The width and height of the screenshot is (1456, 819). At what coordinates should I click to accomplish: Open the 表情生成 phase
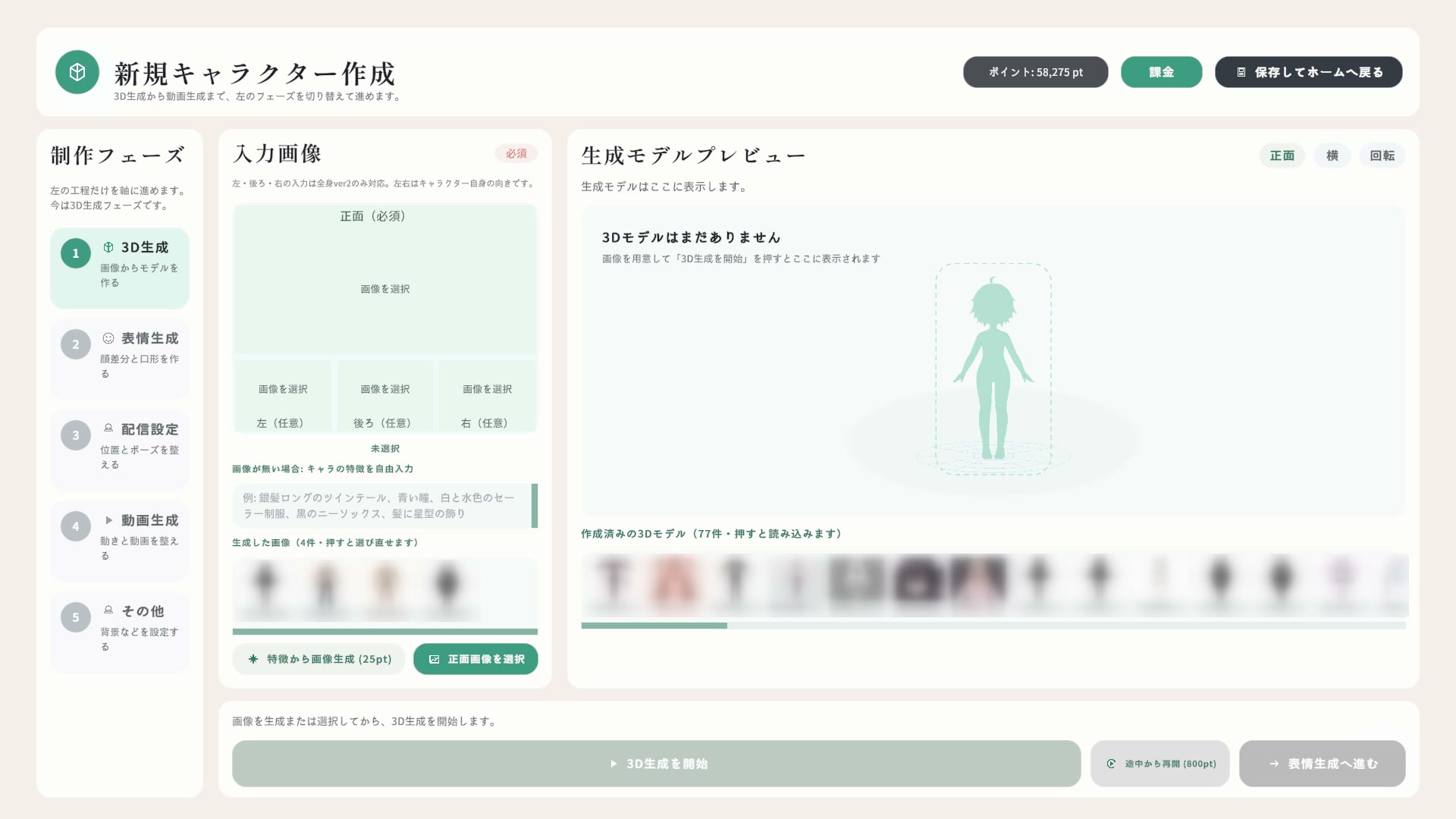coord(120,359)
